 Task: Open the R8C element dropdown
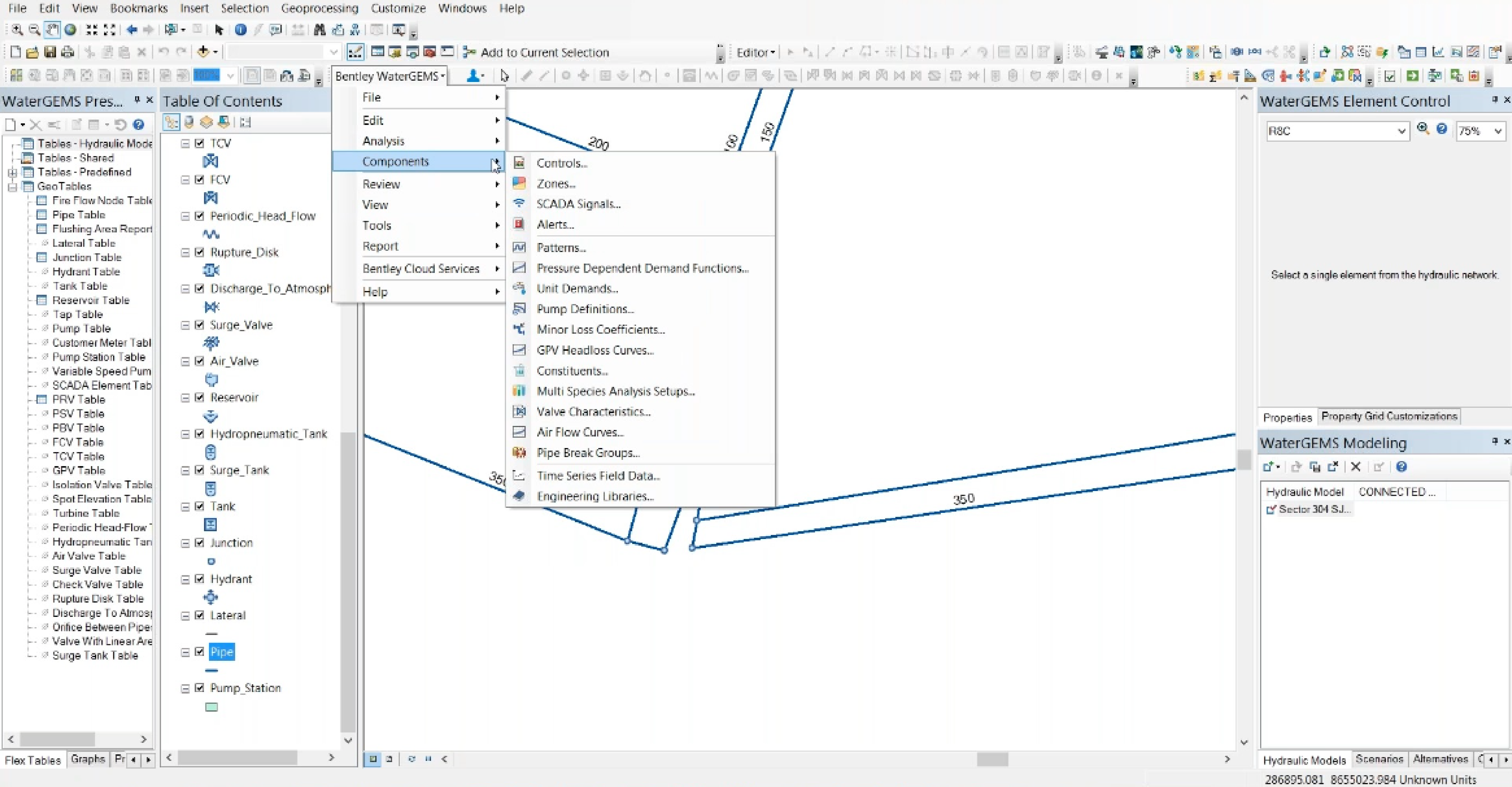click(1401, 131)
